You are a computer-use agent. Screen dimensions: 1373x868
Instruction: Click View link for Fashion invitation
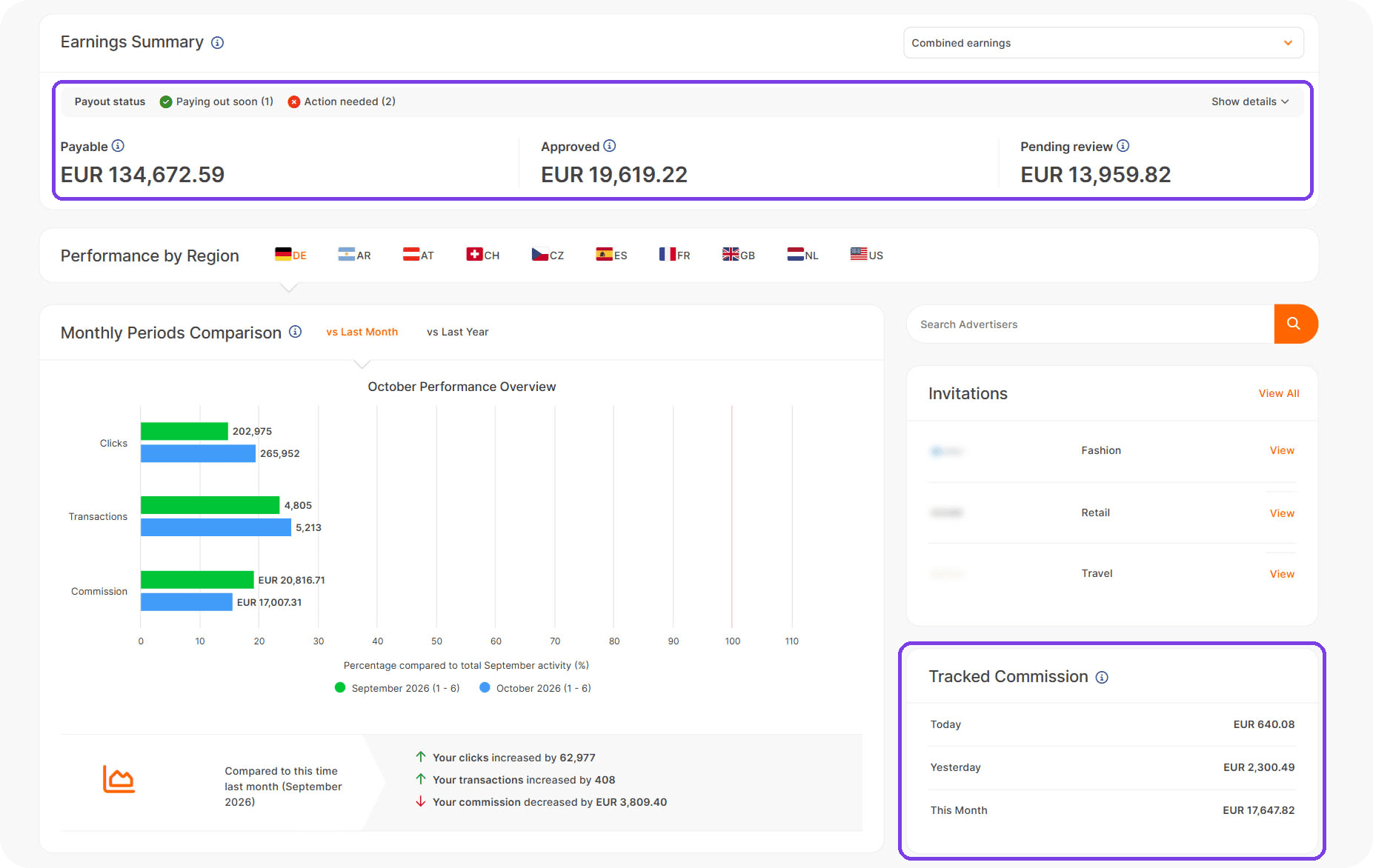coord(1282,450)
